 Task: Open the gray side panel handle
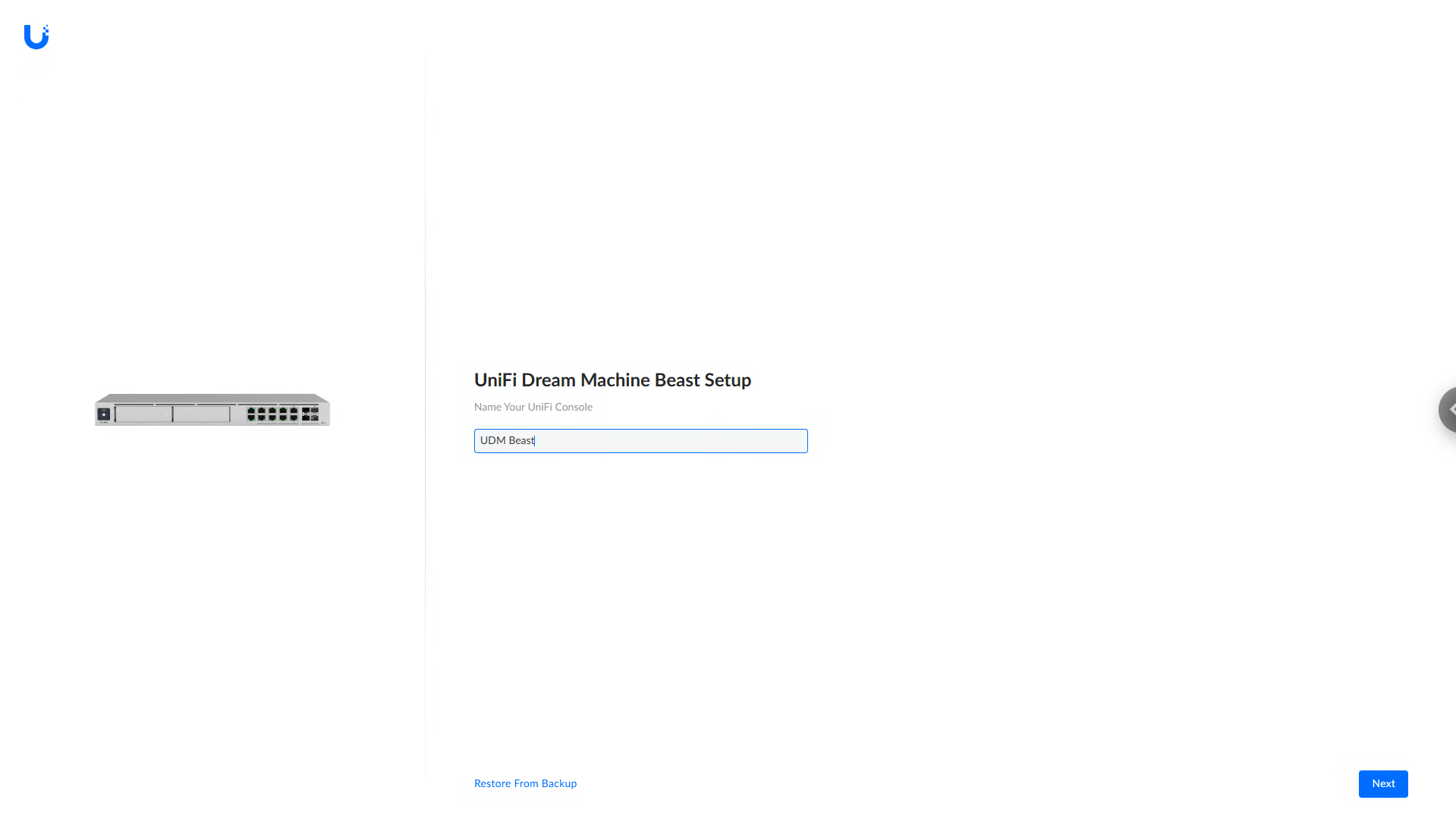[x=1448, y=409]
